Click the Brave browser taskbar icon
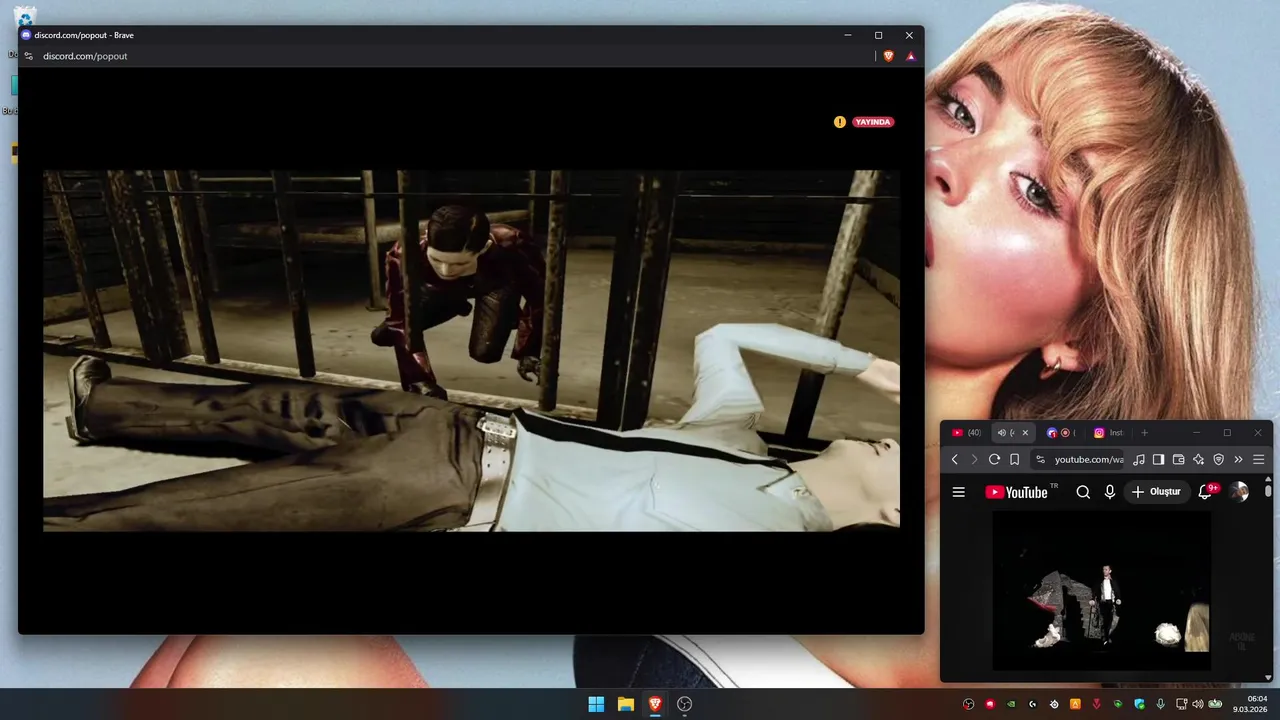Image resolution: width=1280 pixels, height=720 pixels. click(x=655, y=704)
